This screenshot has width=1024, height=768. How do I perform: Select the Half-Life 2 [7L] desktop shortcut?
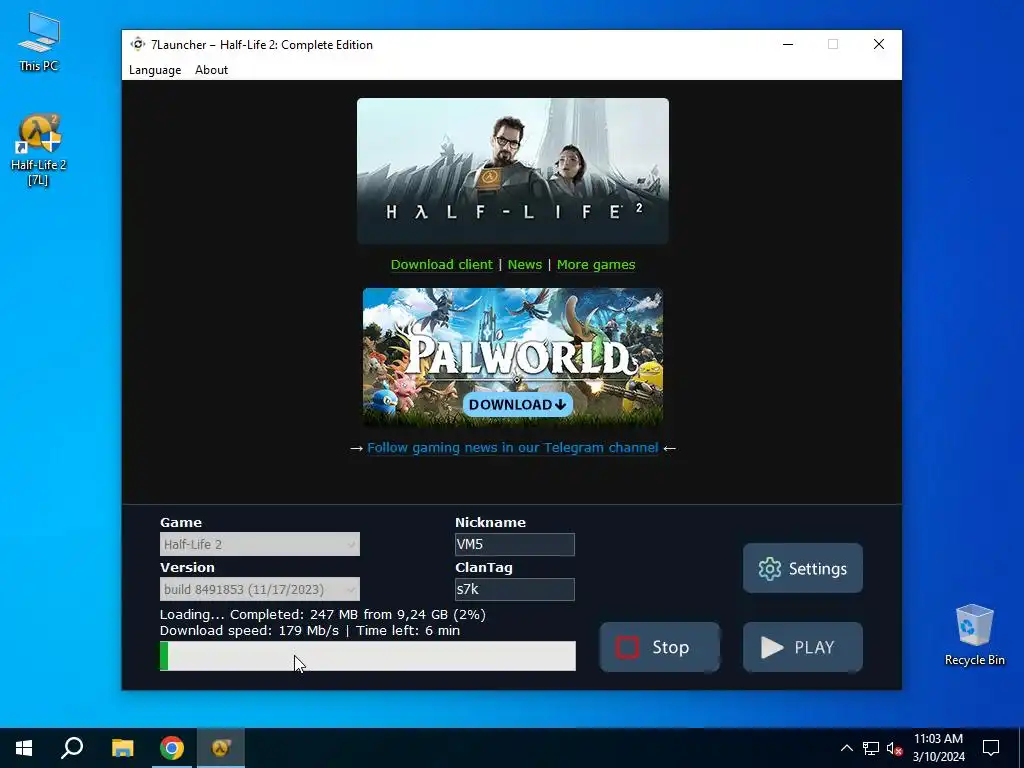coord(39,150)
